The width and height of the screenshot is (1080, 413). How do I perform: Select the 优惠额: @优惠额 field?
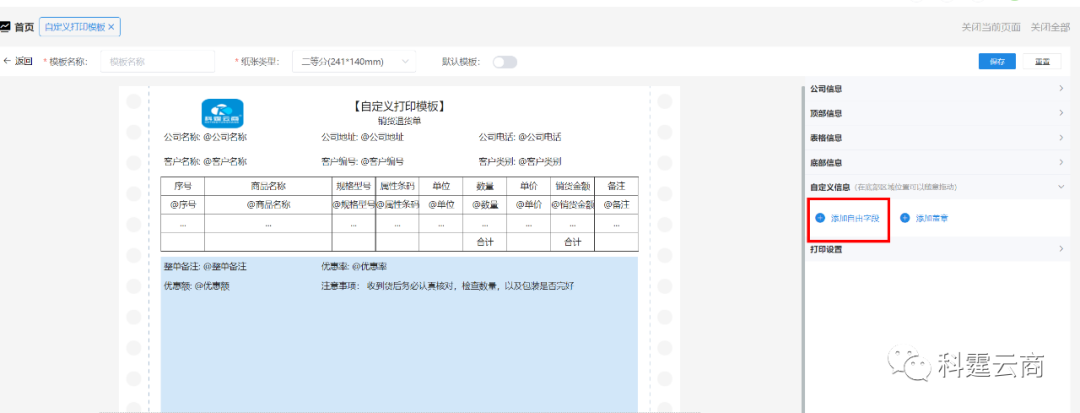coord(196,286)
